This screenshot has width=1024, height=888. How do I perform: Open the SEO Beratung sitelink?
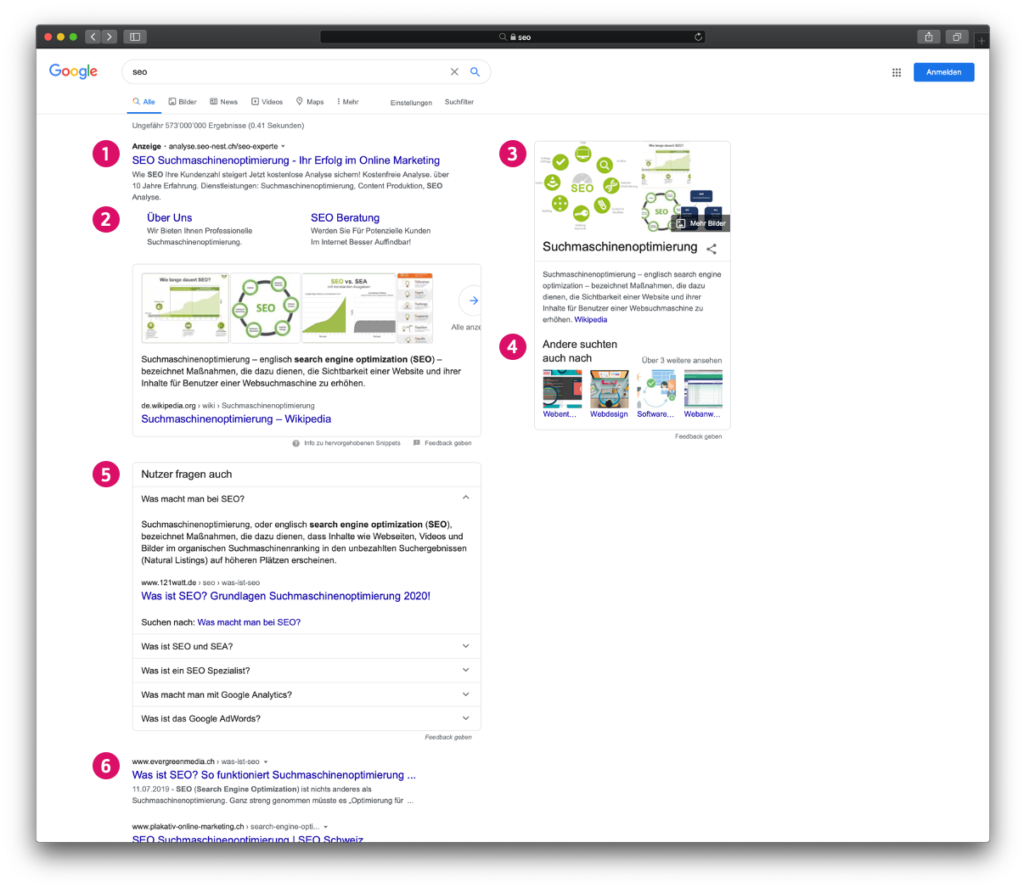click(345, 218)
